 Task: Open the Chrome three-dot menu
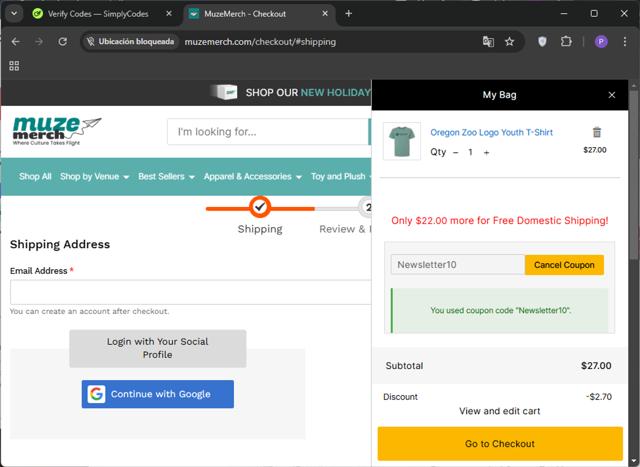click(x=625, y=42)
